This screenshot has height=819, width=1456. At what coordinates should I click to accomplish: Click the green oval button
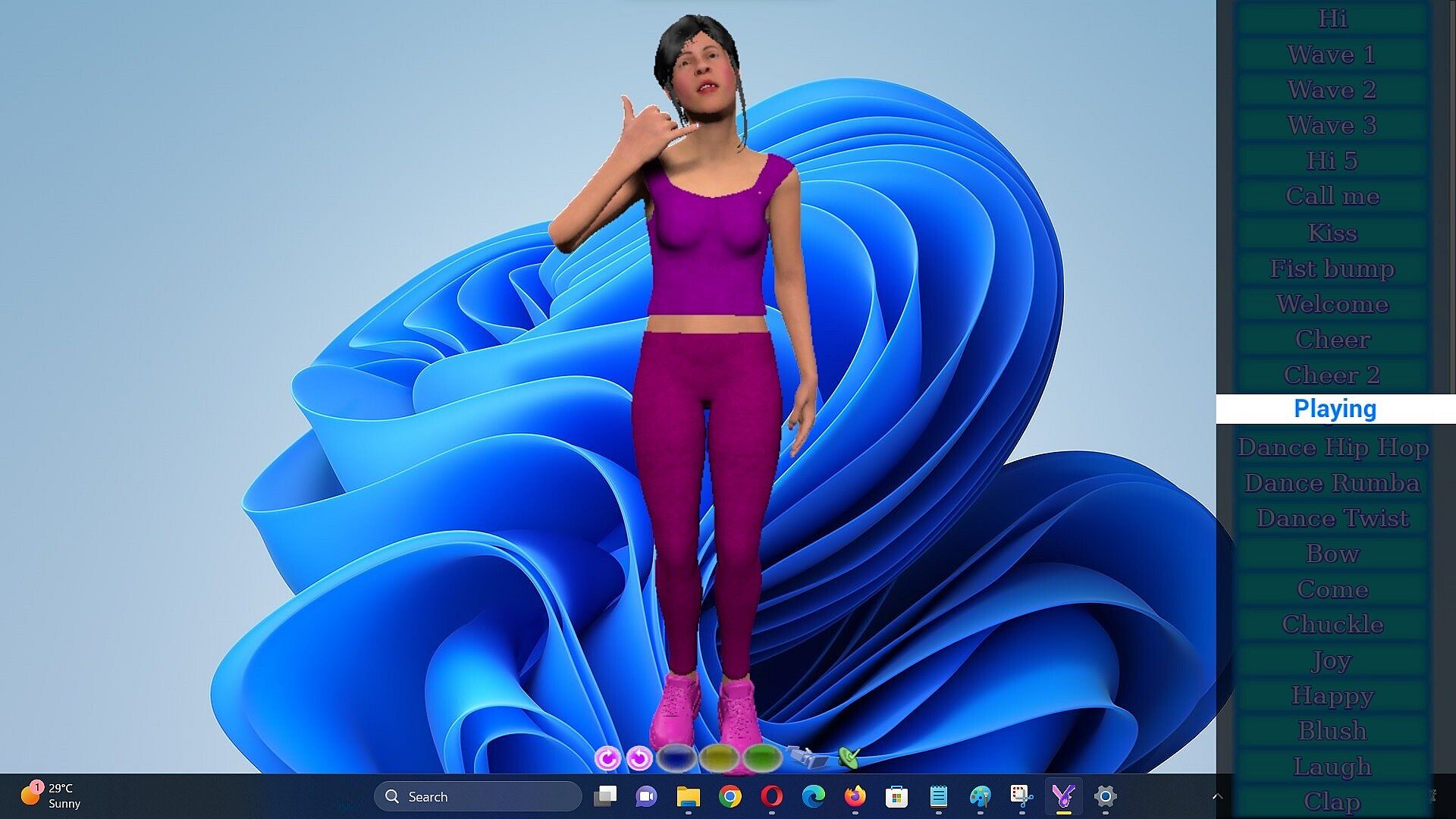coord(761,757)
